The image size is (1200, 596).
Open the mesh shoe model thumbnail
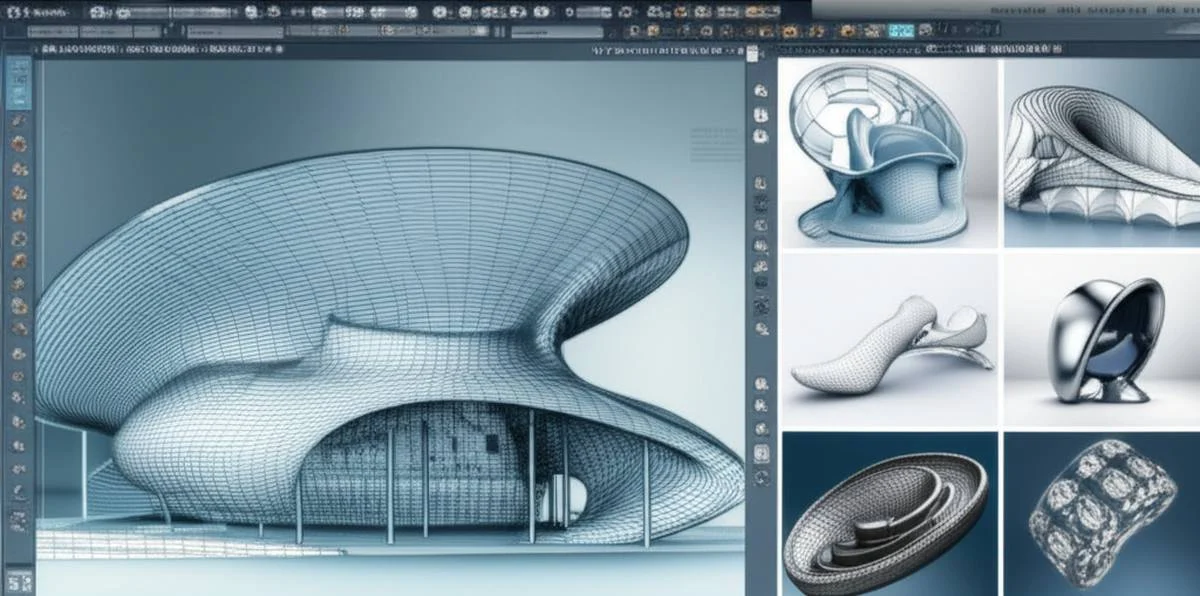click(x=889, y=340)
